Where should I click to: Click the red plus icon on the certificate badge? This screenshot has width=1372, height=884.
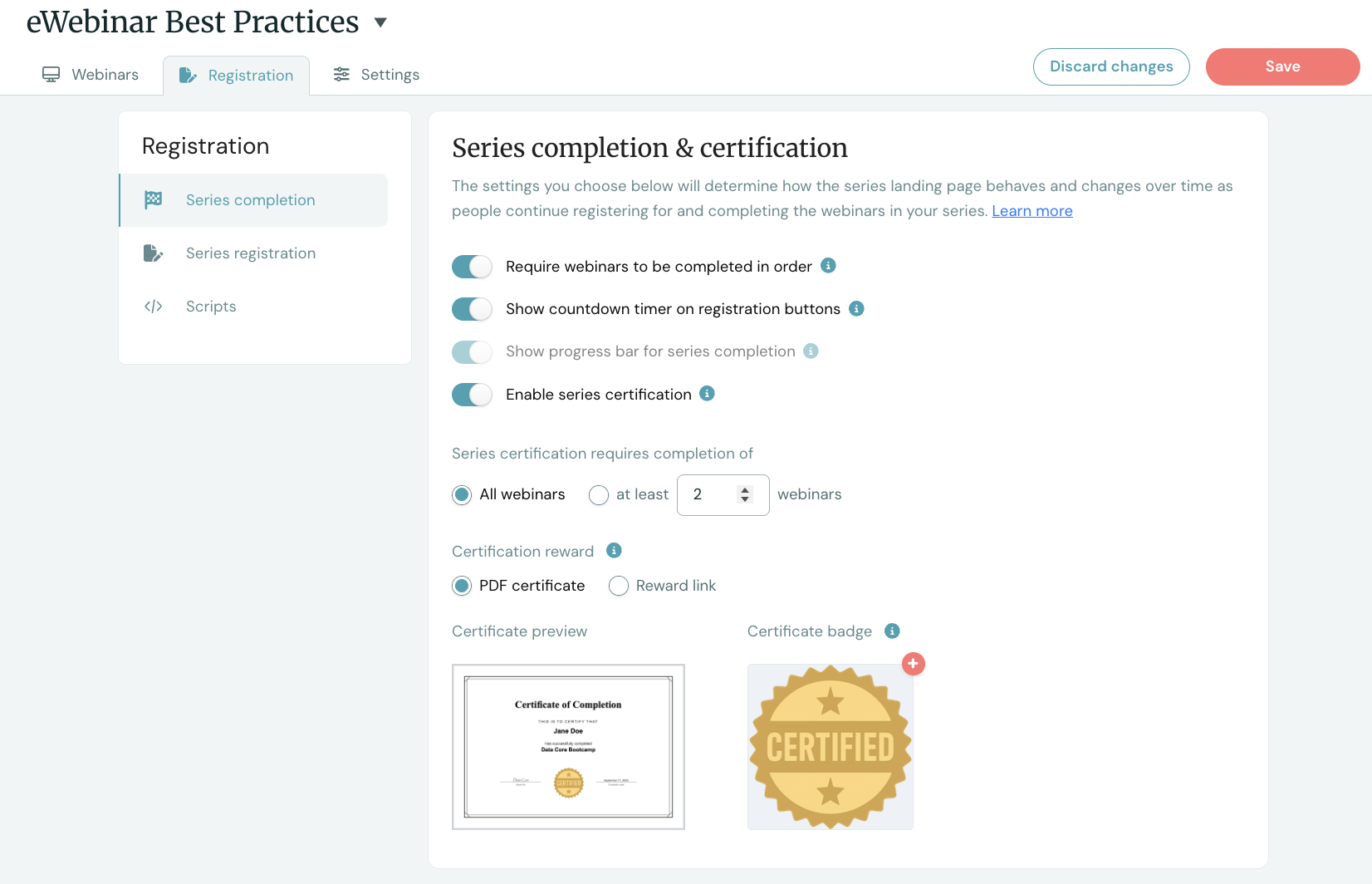point(914,664)
